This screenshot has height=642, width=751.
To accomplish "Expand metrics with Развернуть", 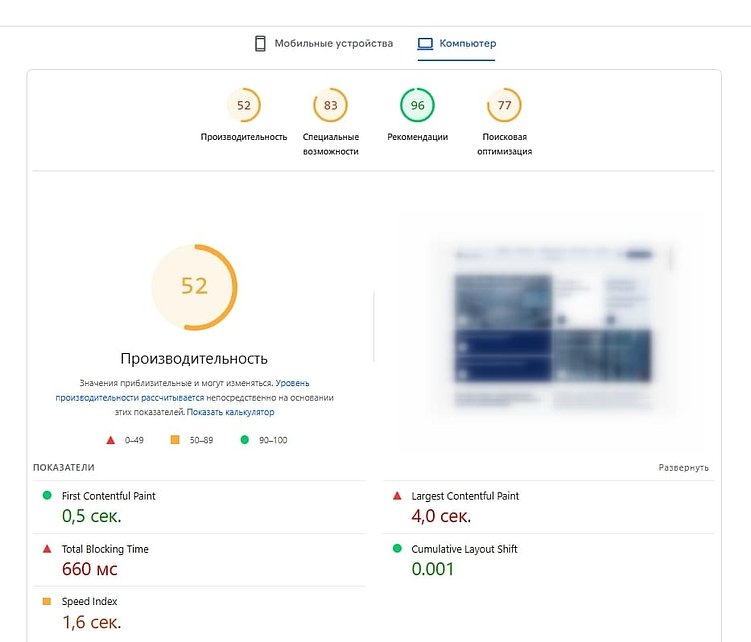I will click(x=683, y=468).
